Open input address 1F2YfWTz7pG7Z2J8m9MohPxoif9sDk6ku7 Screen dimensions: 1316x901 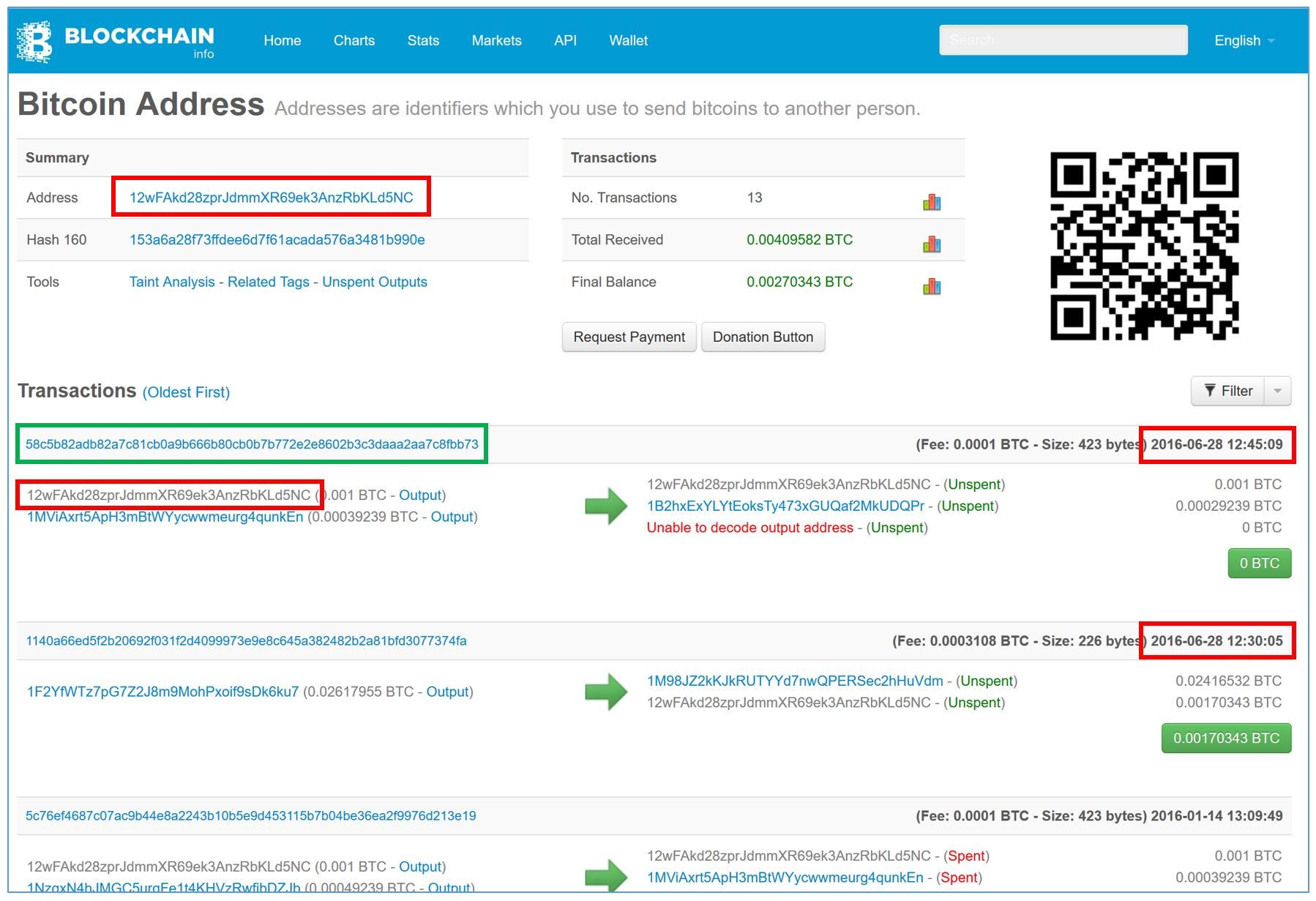tap(163, 692)
